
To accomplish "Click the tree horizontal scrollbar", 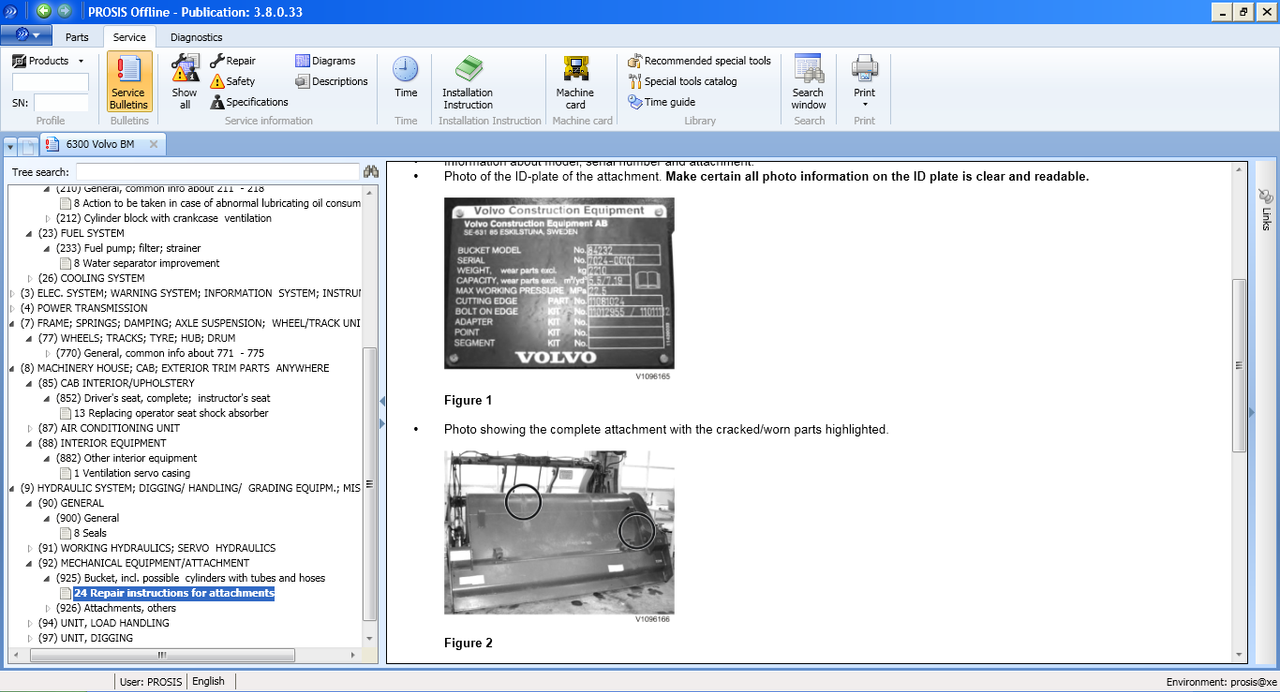I will (x=160, y=656).
